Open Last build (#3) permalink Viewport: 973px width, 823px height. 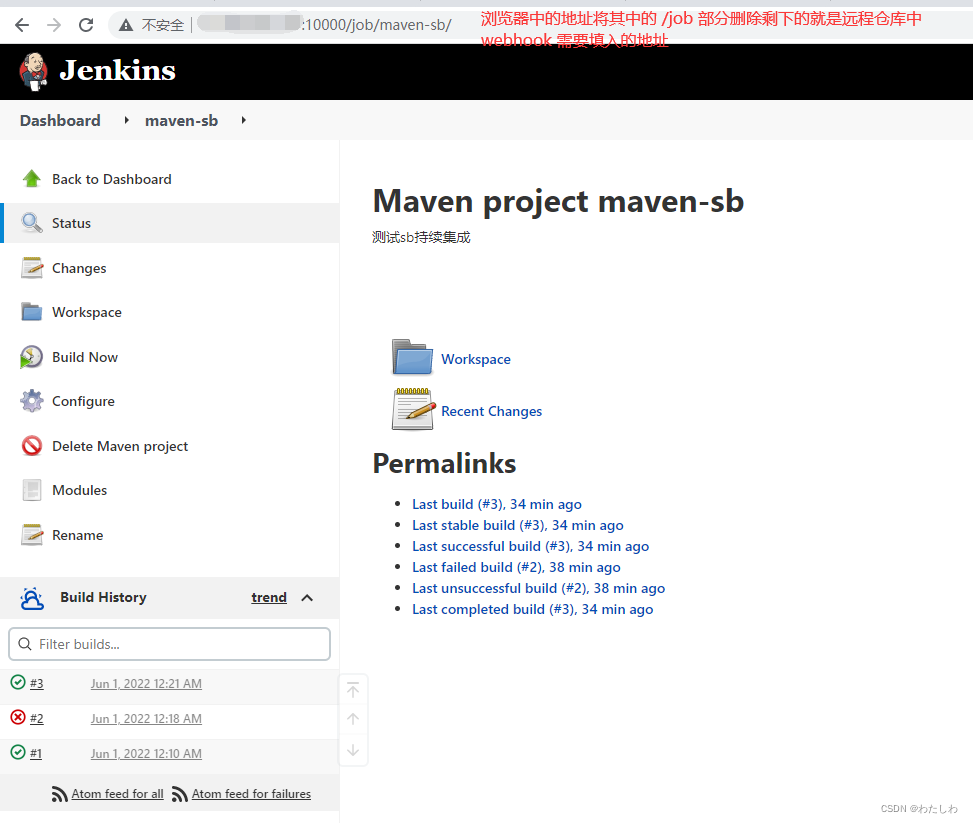497,504
